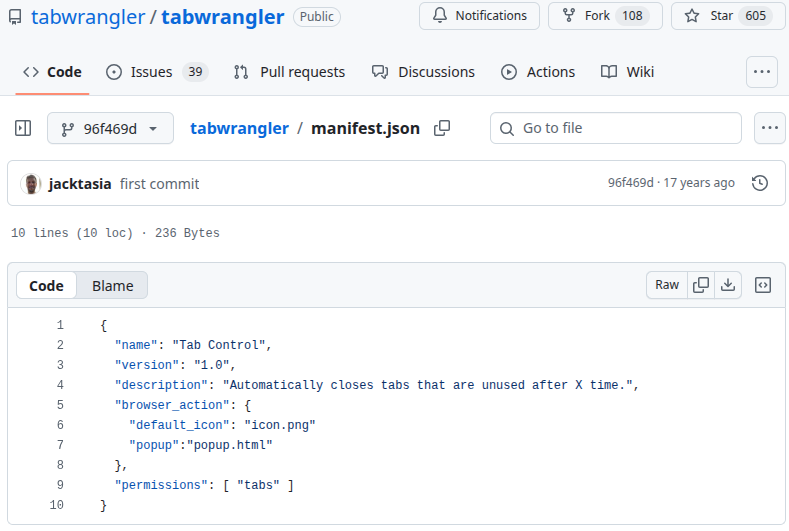Select line number 10 of the file
The width and height of the screenshot is (789, 531).
56,505
